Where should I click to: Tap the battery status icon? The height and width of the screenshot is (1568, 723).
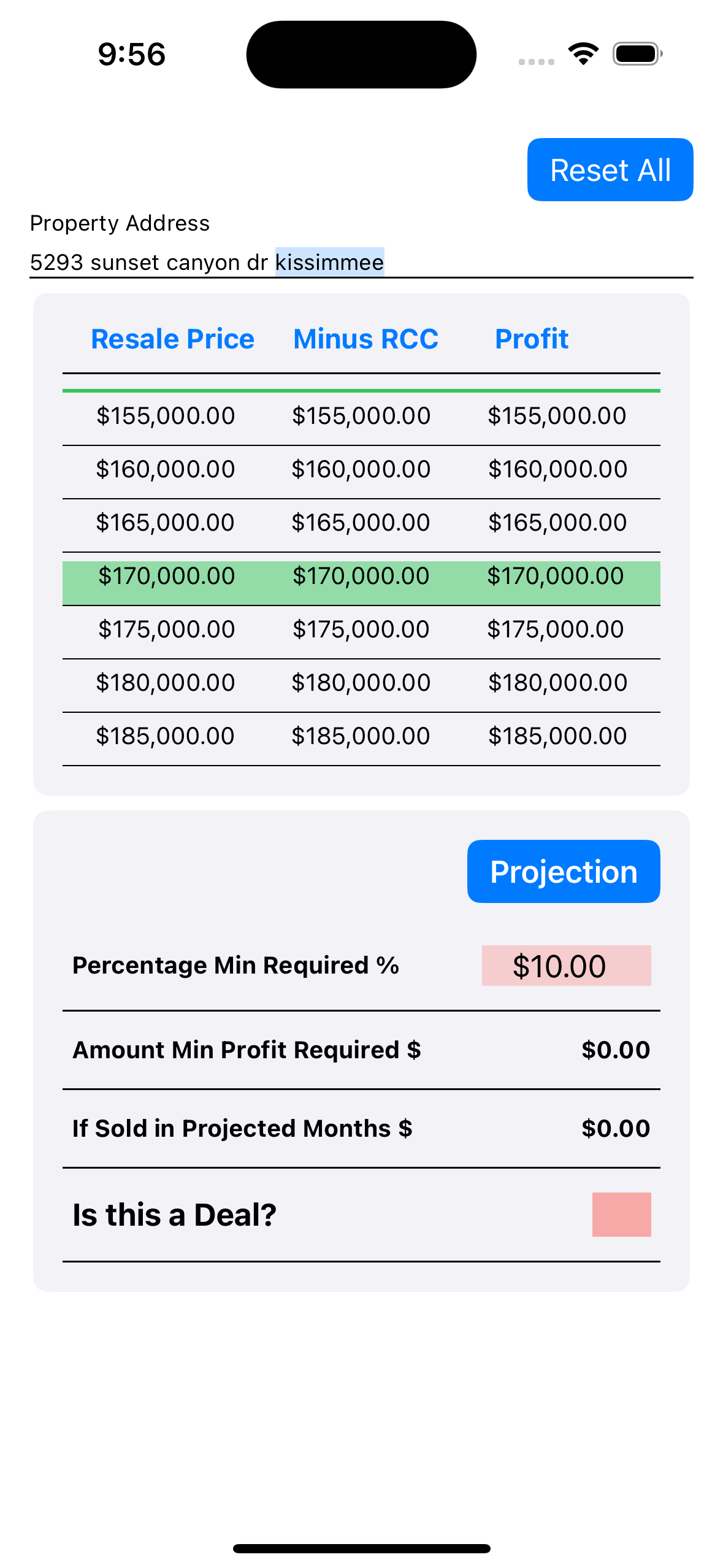pyautogui.click(x=637, y=54)
